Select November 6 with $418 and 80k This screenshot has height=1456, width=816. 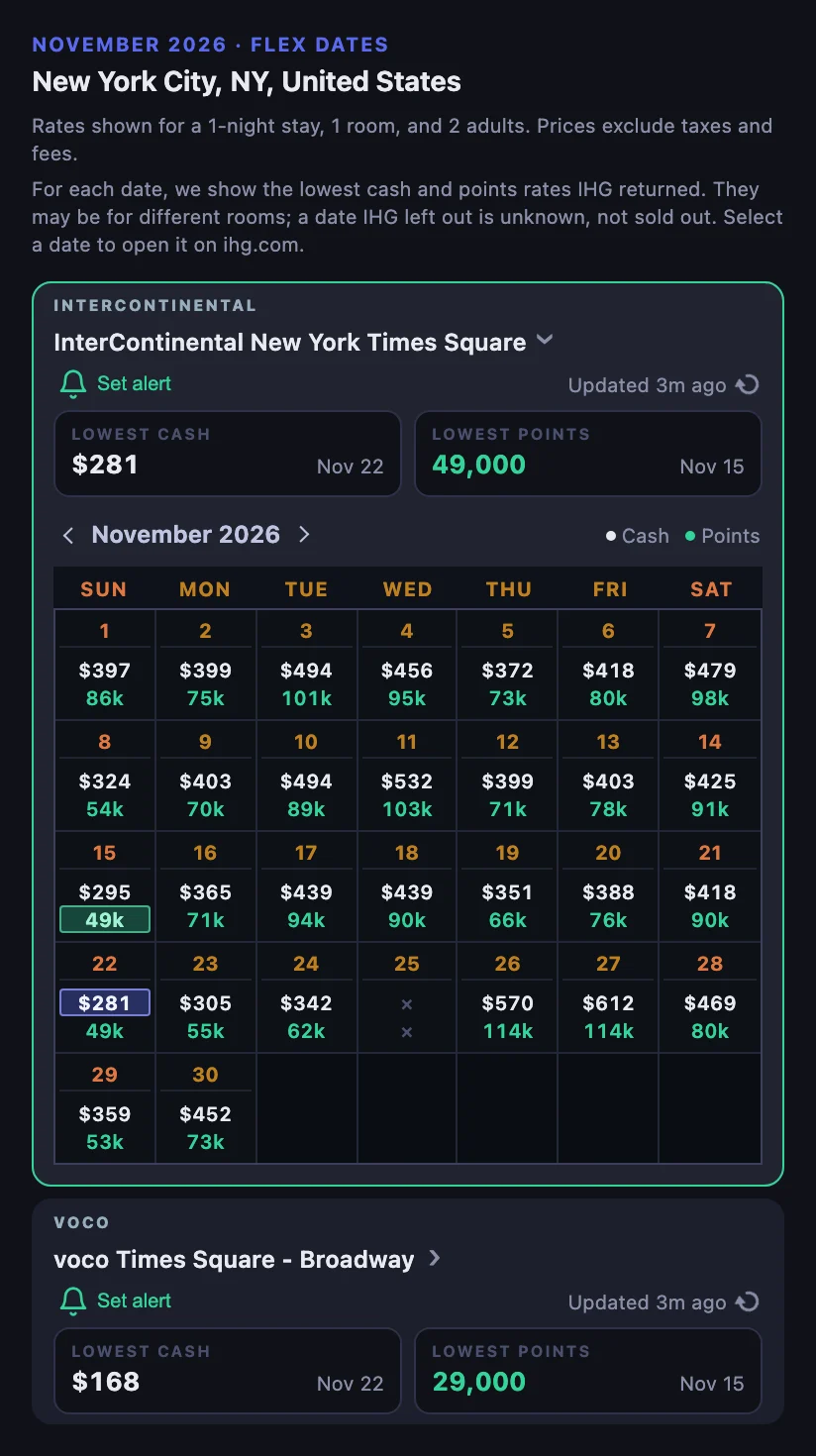point(609,665)
